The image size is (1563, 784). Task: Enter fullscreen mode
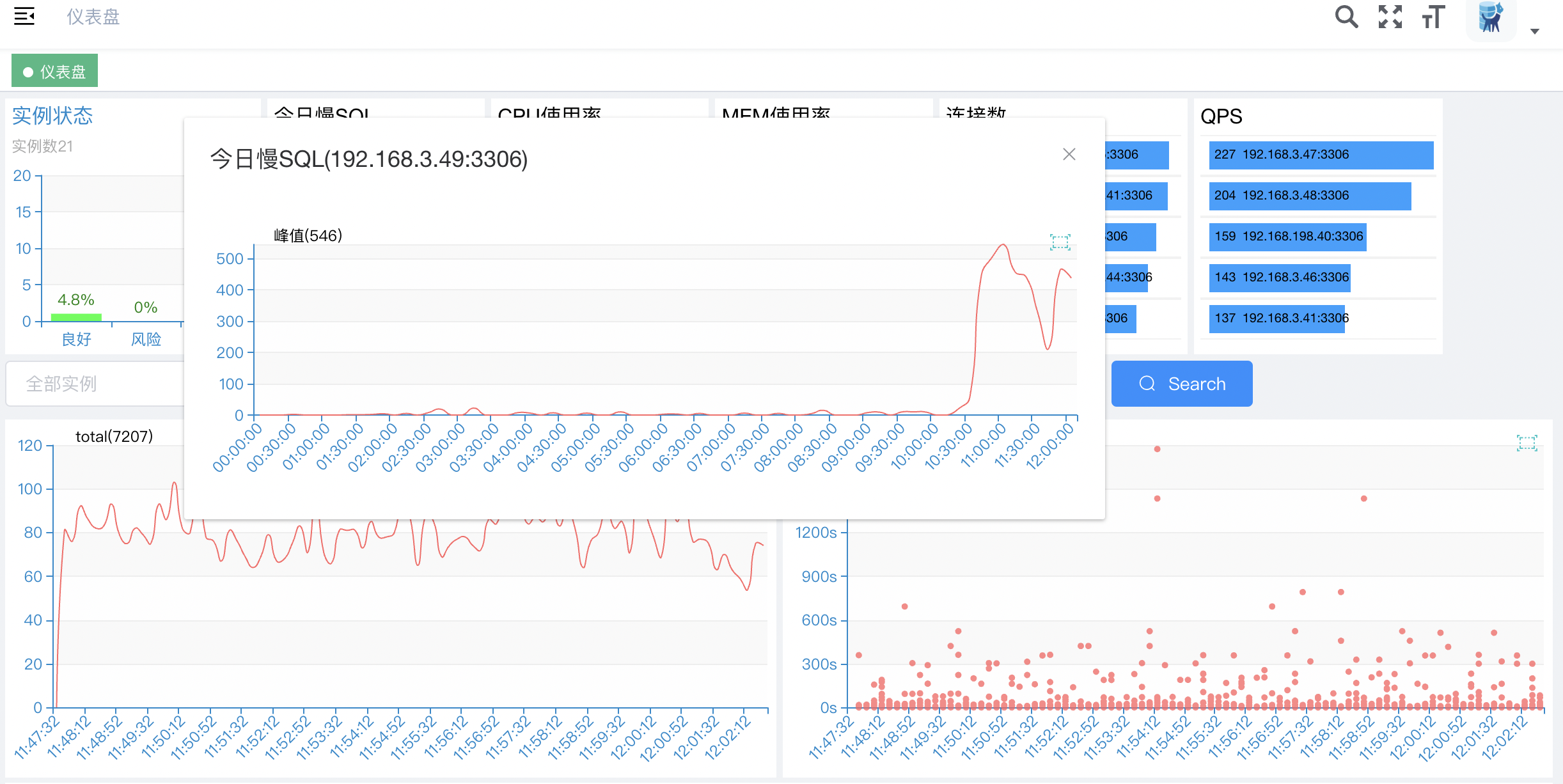1389,17
